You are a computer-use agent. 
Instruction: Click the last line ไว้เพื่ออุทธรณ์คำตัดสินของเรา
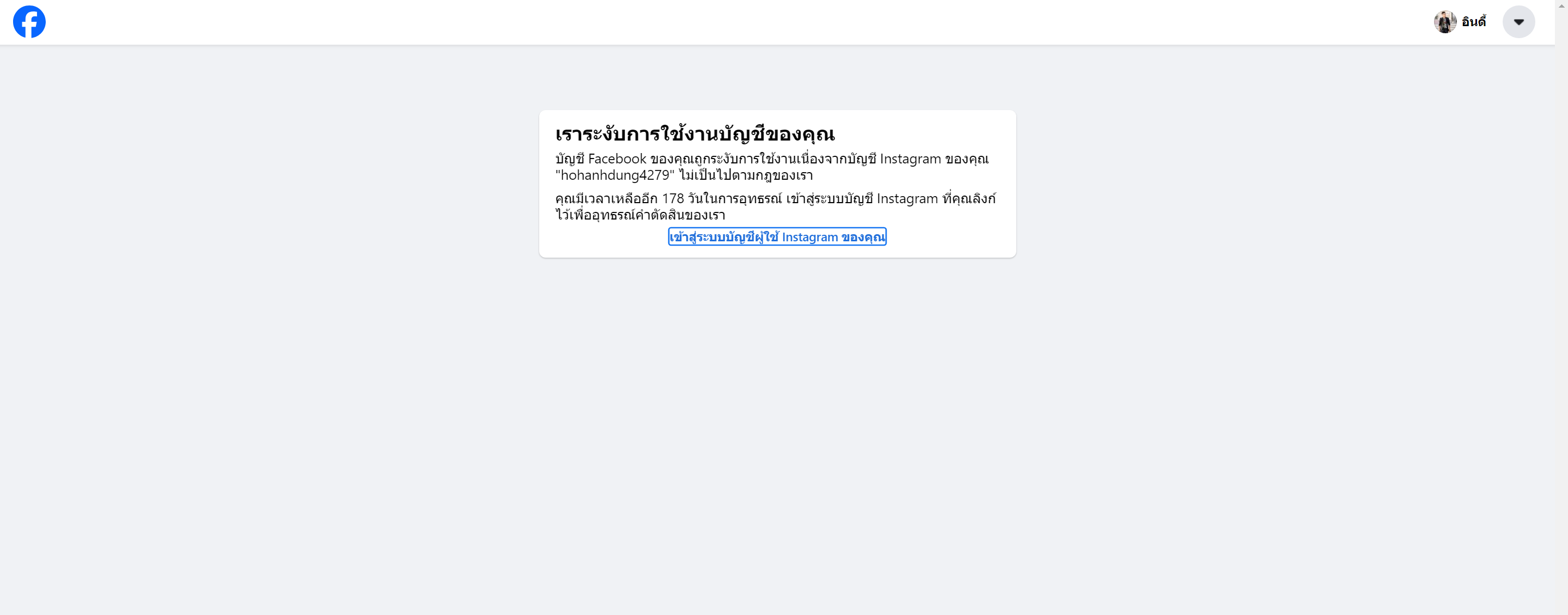pos(640,215)
